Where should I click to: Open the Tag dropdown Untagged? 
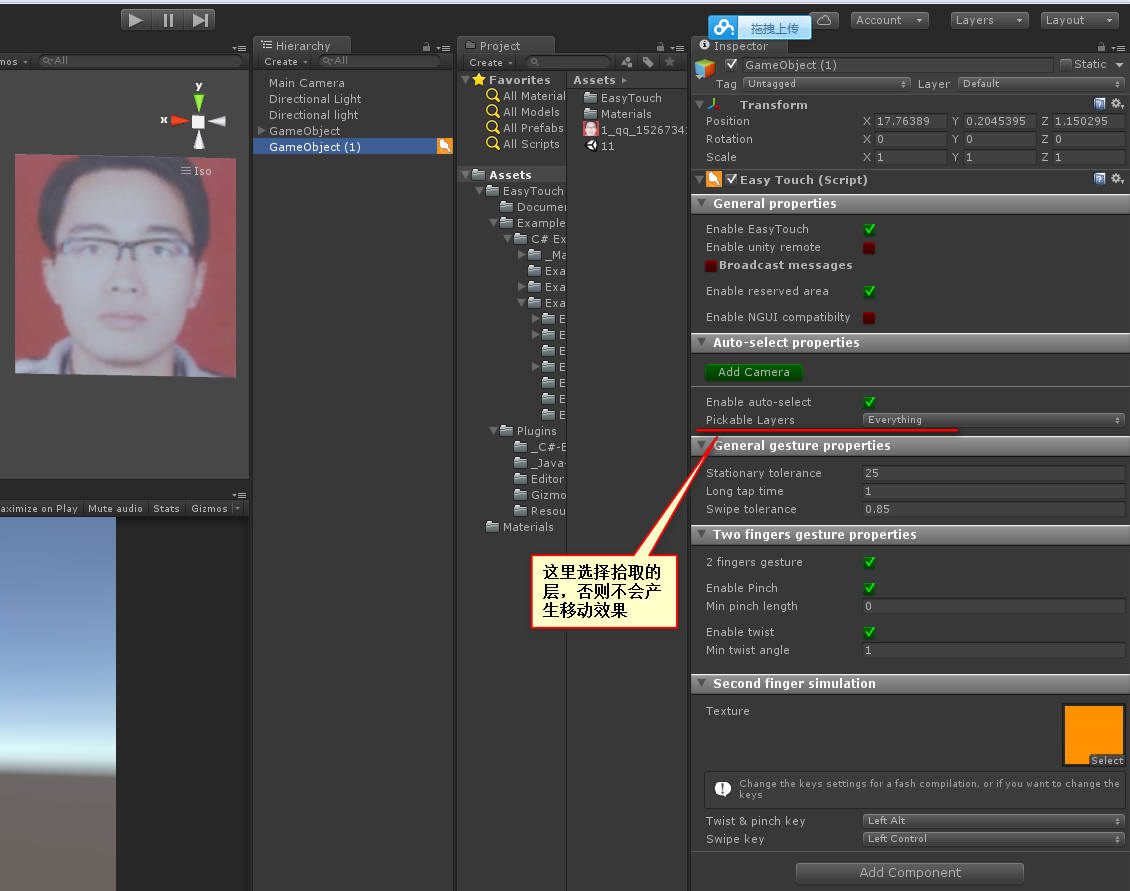pyautogui.click(x=827, y=84)
